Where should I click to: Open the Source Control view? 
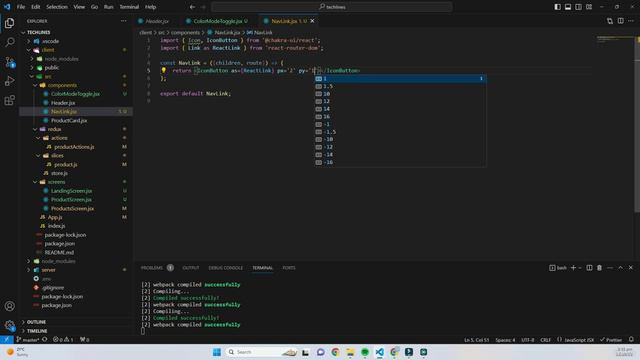[9, 62]
